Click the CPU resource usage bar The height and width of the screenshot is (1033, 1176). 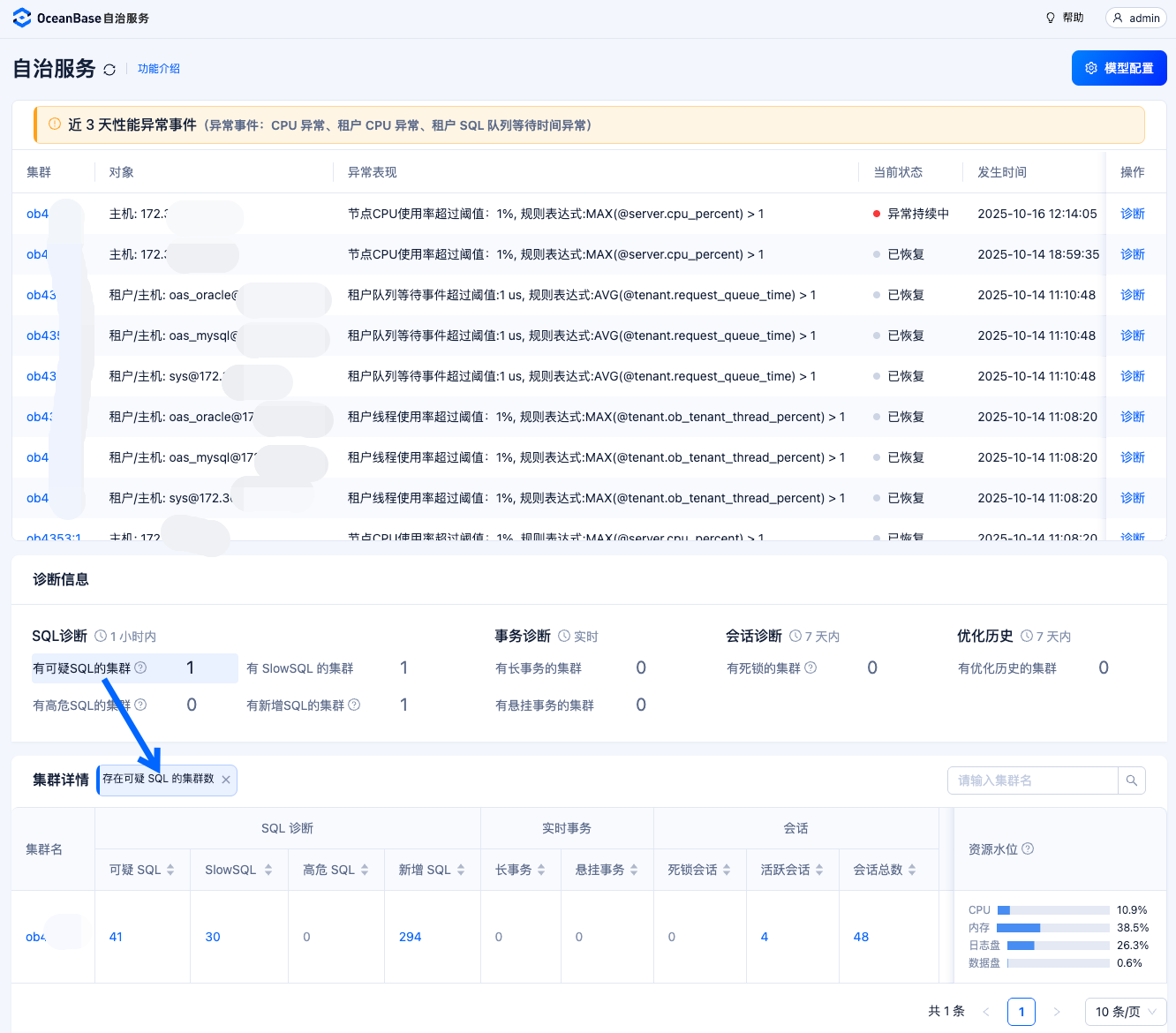1053,910
